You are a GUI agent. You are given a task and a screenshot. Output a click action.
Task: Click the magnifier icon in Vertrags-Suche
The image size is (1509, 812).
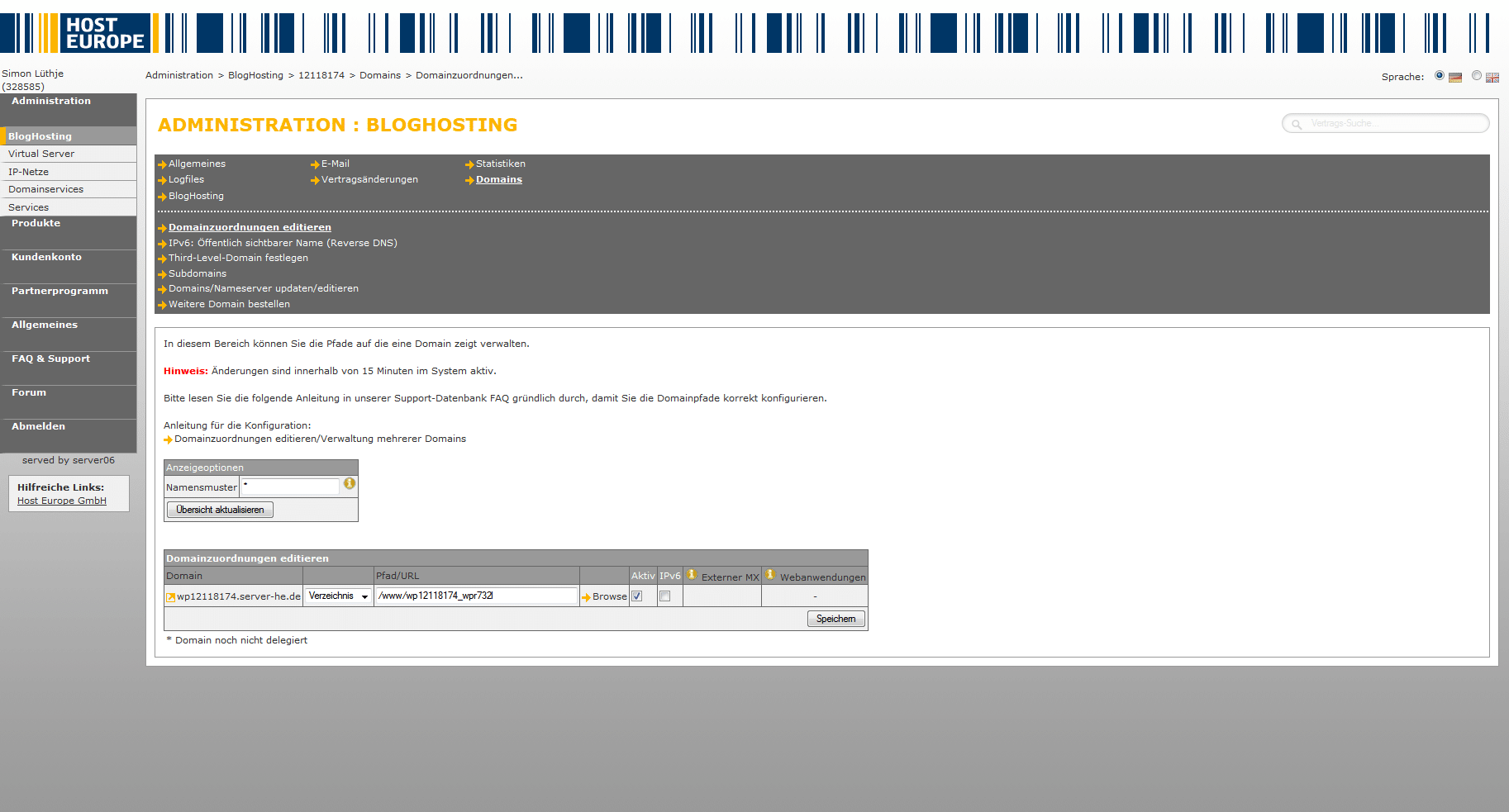(1297, 124)
